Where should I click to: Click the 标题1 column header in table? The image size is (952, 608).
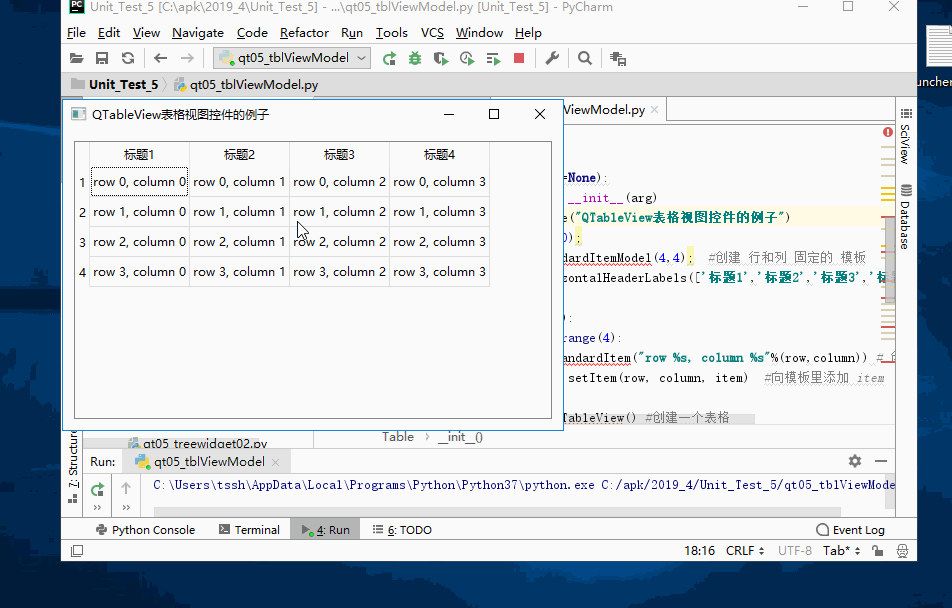point(139,155)
